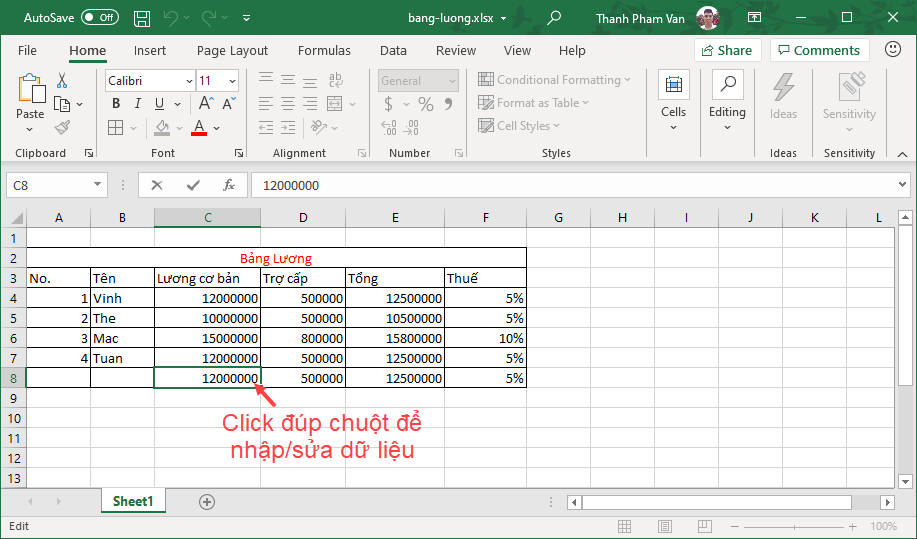This screenshot has width=917, height=539.
Task: Click the Comments button
Action: (x=819, y=50)
